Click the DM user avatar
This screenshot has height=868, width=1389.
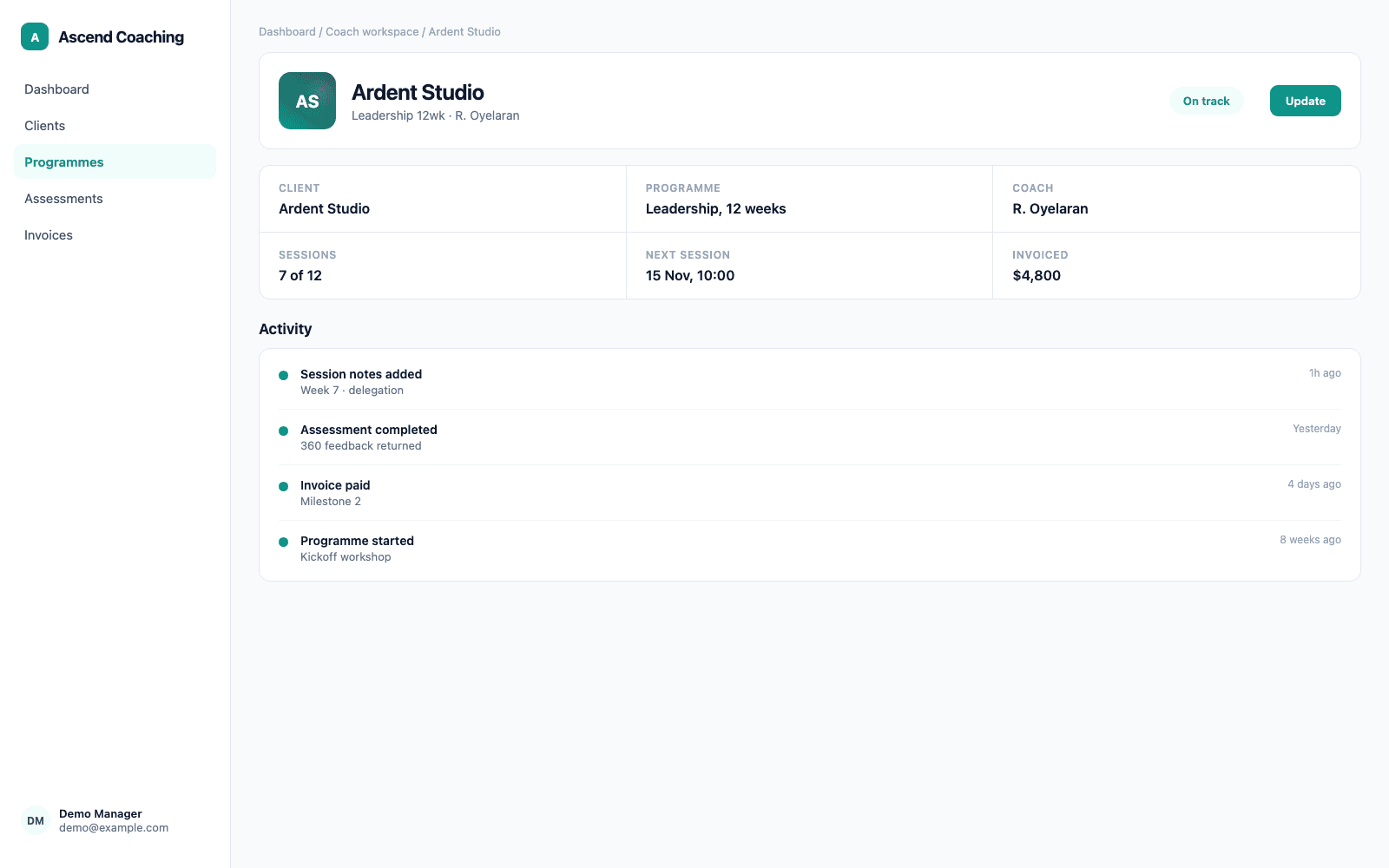(36, 820)
